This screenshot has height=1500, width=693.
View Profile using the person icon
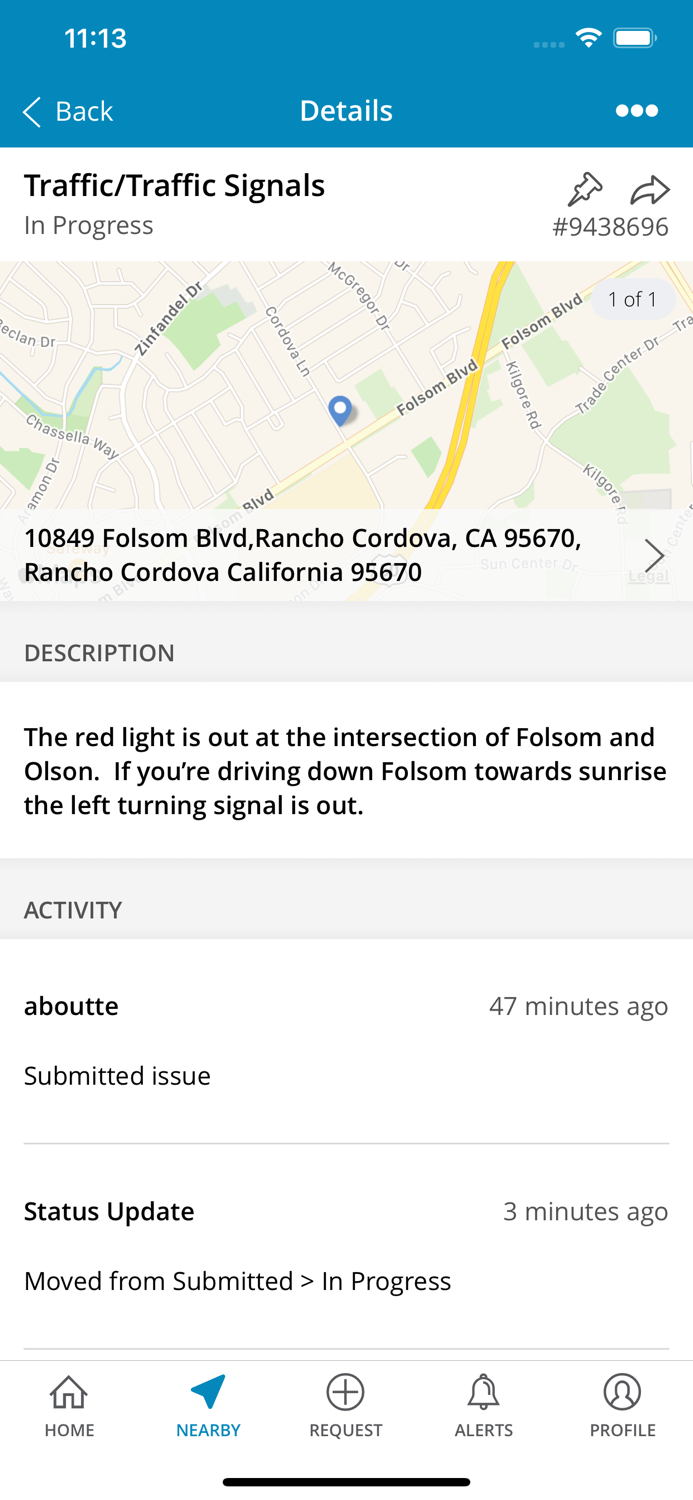pos(622,1392)
